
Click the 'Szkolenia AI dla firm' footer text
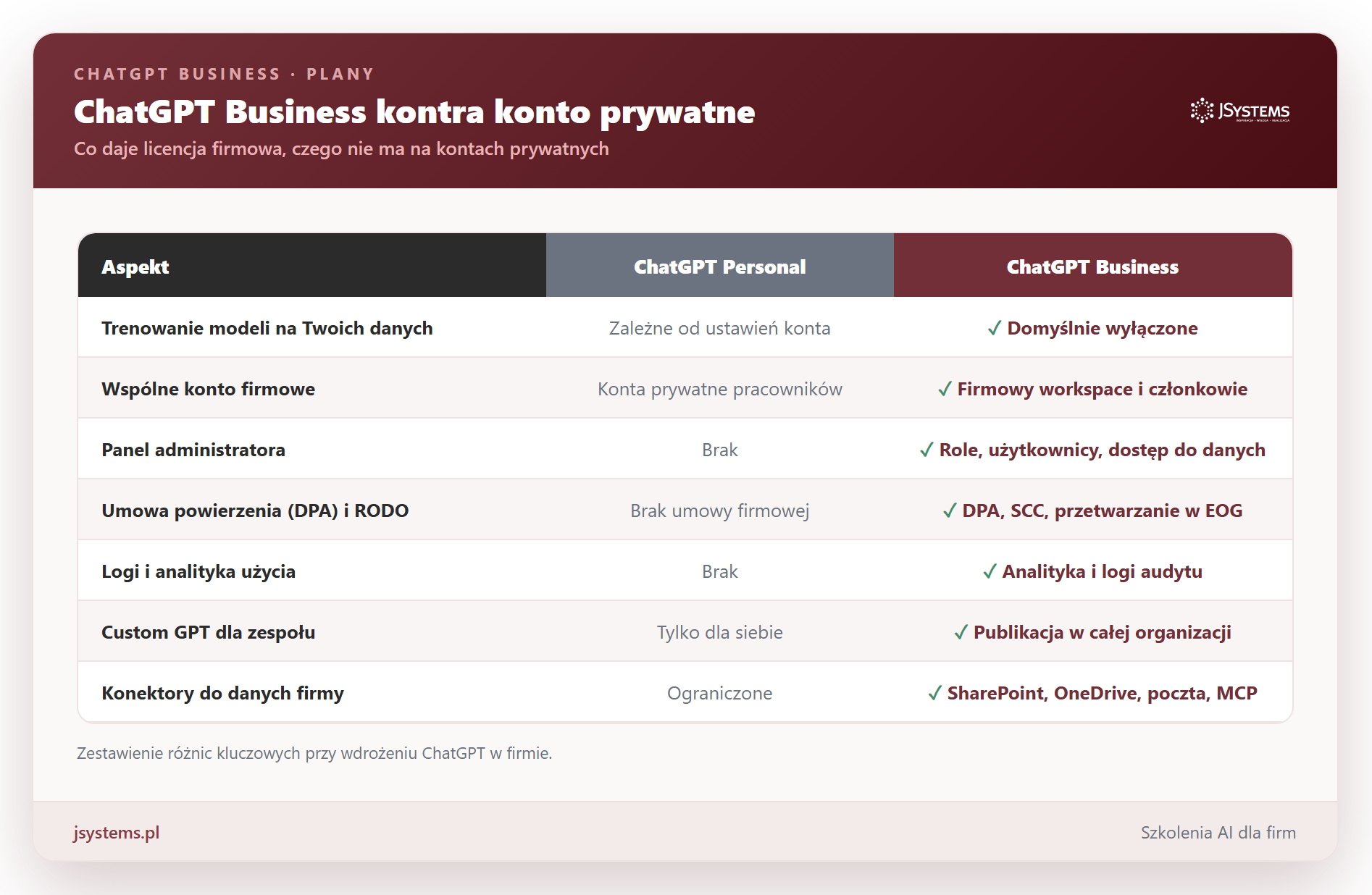(1218, 833)
